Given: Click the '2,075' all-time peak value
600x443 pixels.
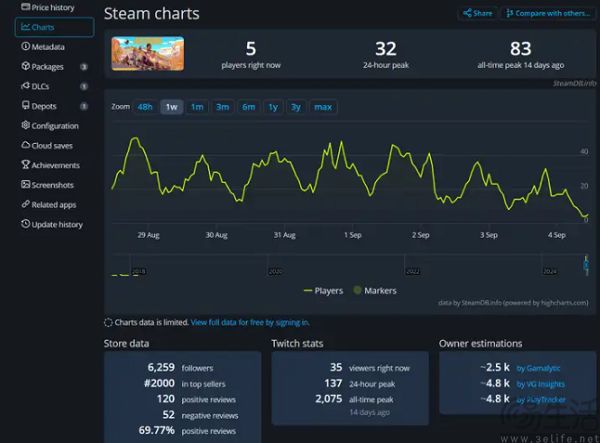Looking at the screenshot, I should (x=329, y=399).
